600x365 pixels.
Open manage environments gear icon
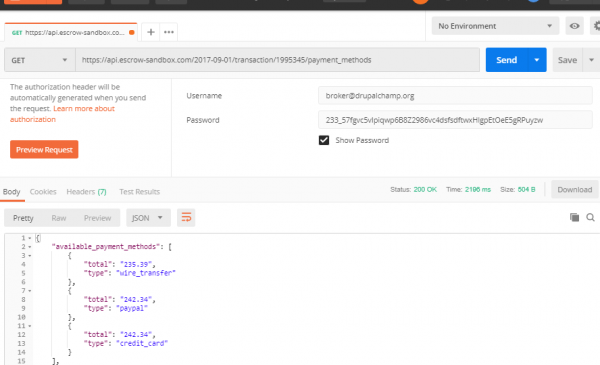tap(596, 26)
